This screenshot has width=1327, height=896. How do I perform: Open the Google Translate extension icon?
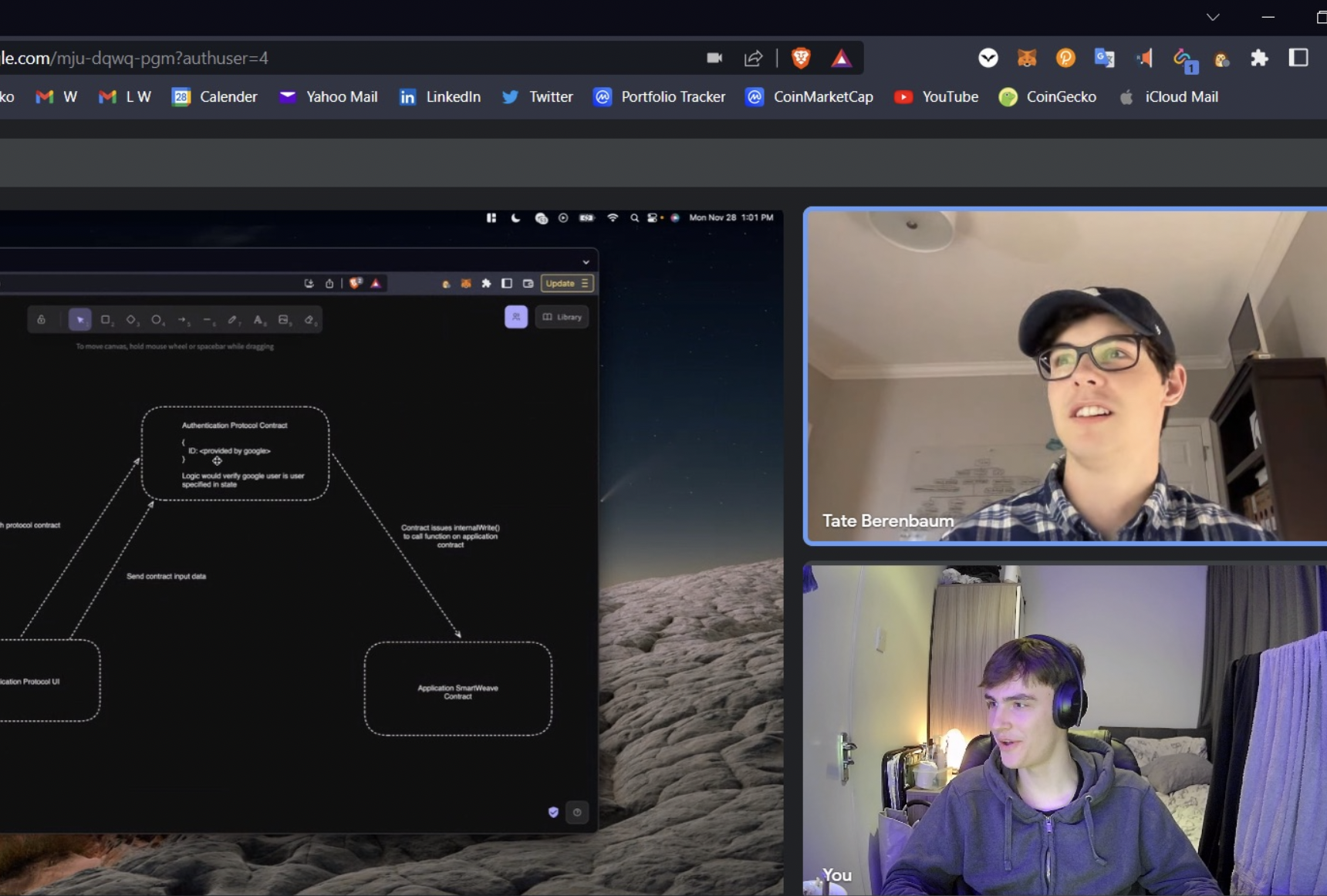tap(1104, 59)
